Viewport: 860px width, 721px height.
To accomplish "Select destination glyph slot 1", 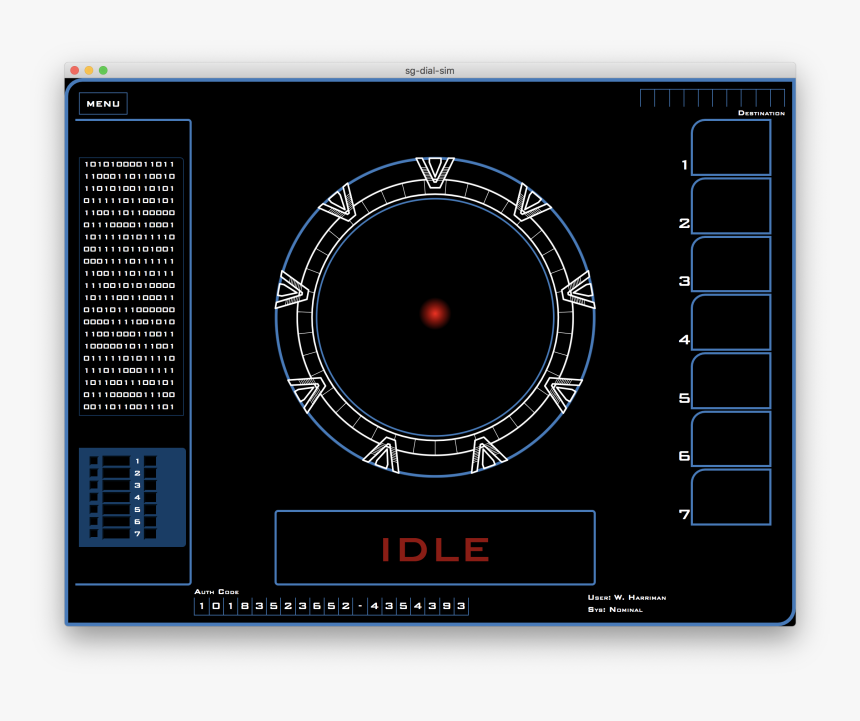I will click(731, 148).
